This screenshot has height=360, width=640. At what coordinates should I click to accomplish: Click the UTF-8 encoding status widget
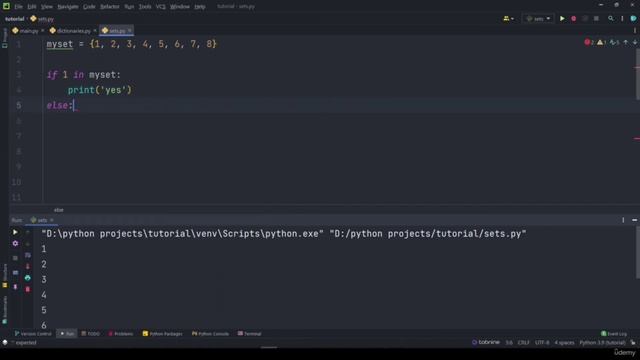(x=542, y=342)
